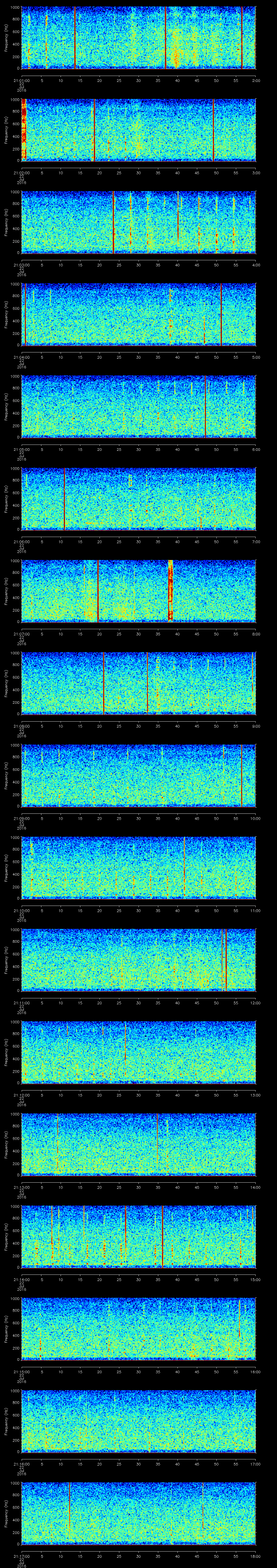Click the 21:07:00 start time label
The image size is (277, 1568).
point(21,634)
